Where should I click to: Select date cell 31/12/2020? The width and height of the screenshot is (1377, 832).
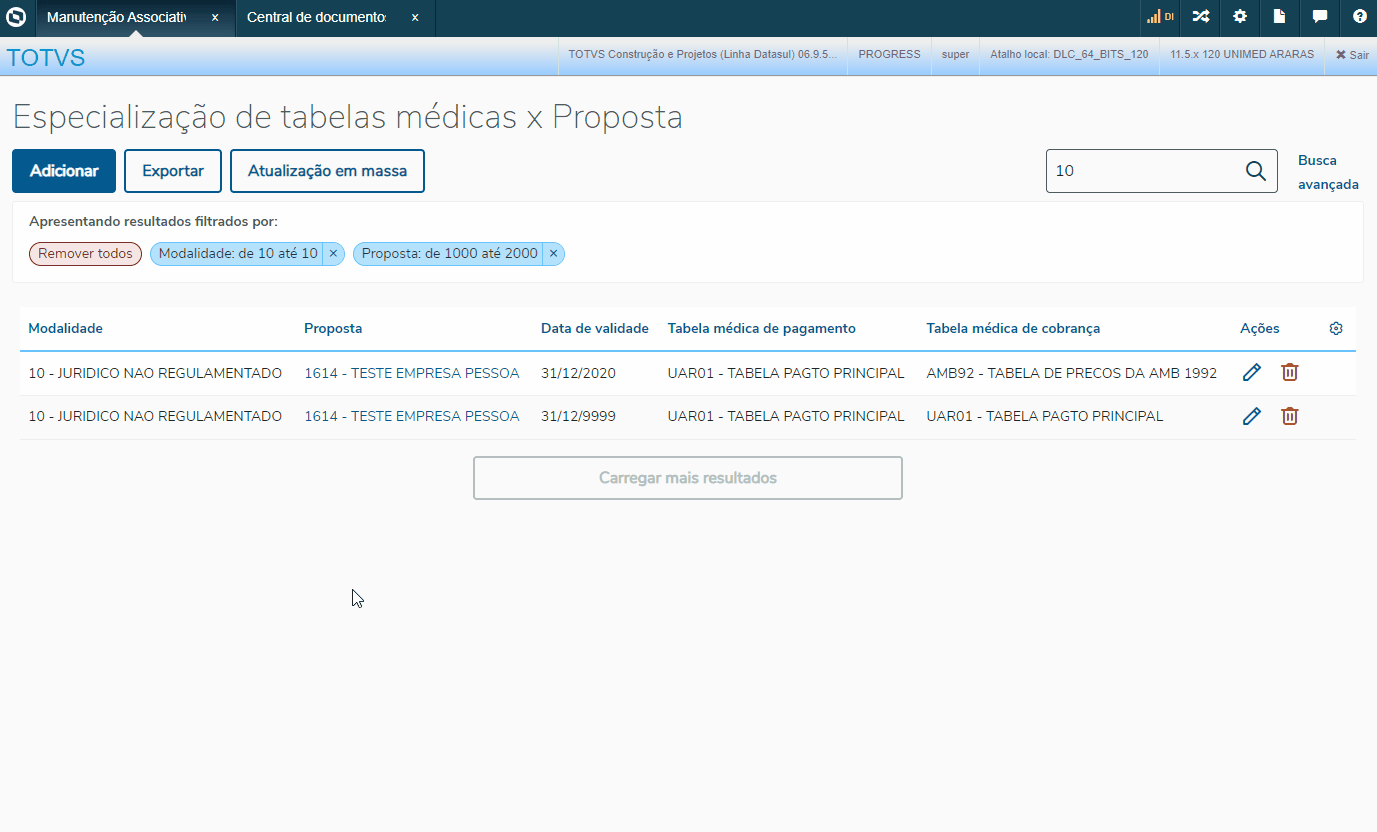pyautogui.click(x=578, y=373)
